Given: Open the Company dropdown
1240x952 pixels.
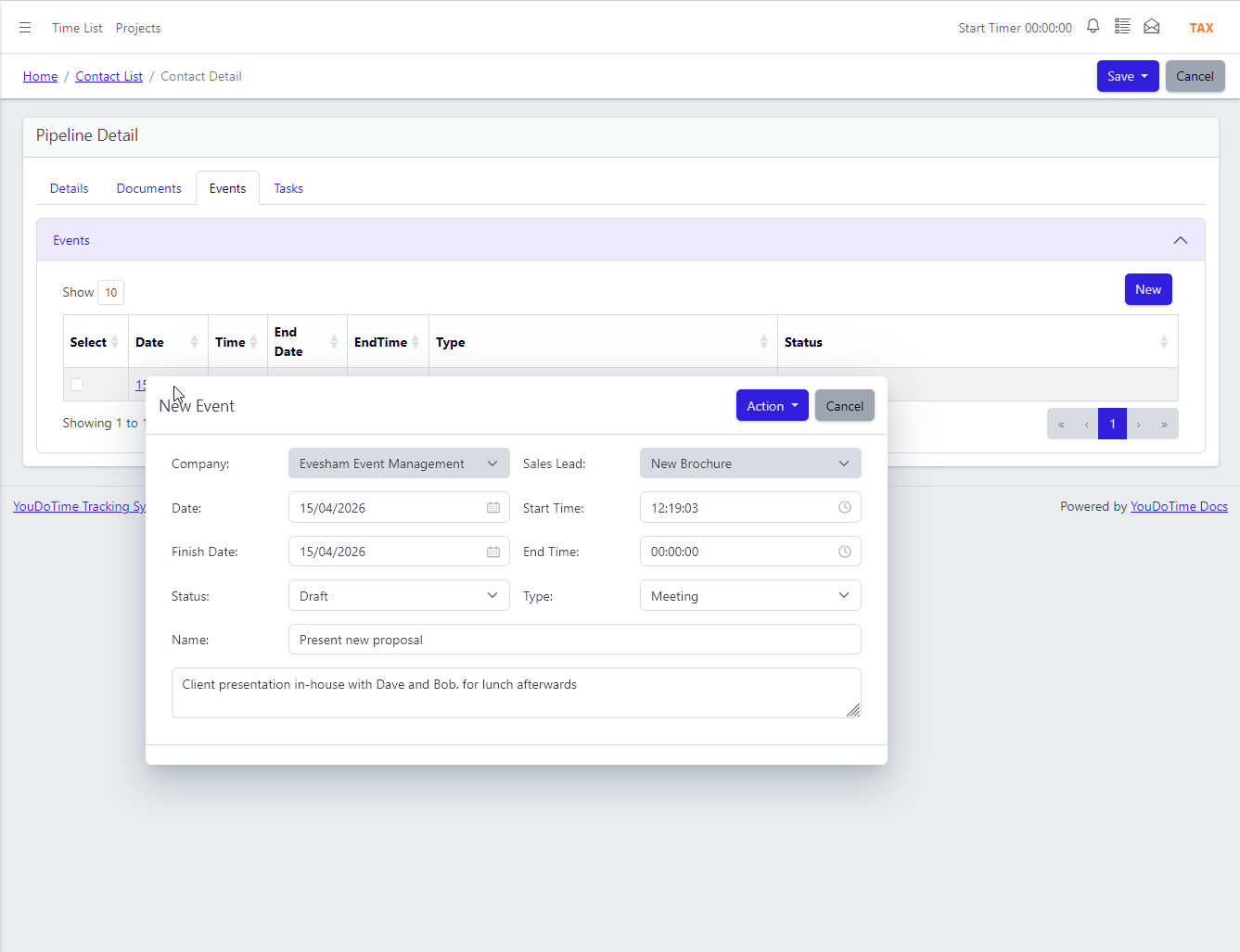Looking at the screenshot, I should click(399, 463).
